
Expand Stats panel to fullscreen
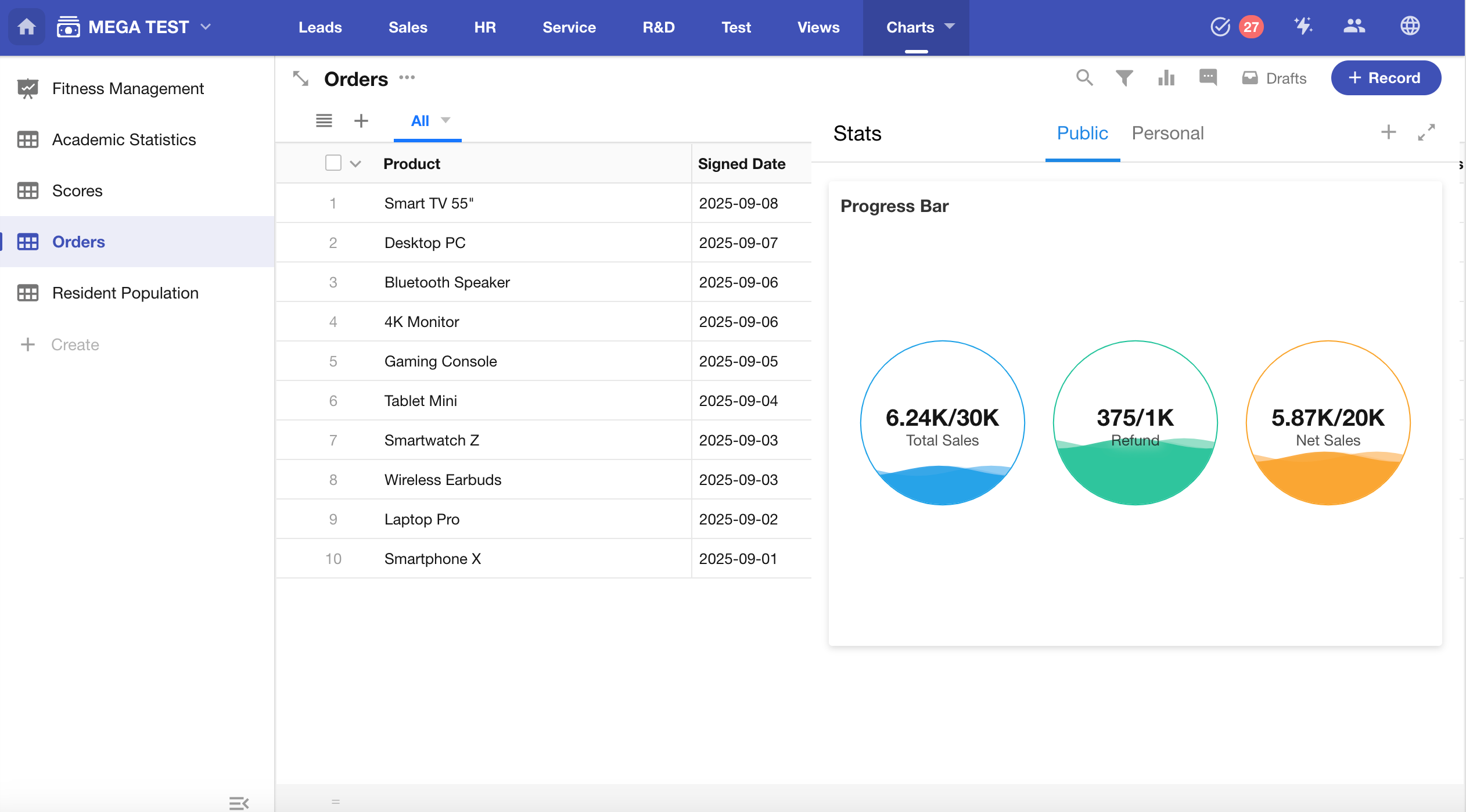(1426, 133)
